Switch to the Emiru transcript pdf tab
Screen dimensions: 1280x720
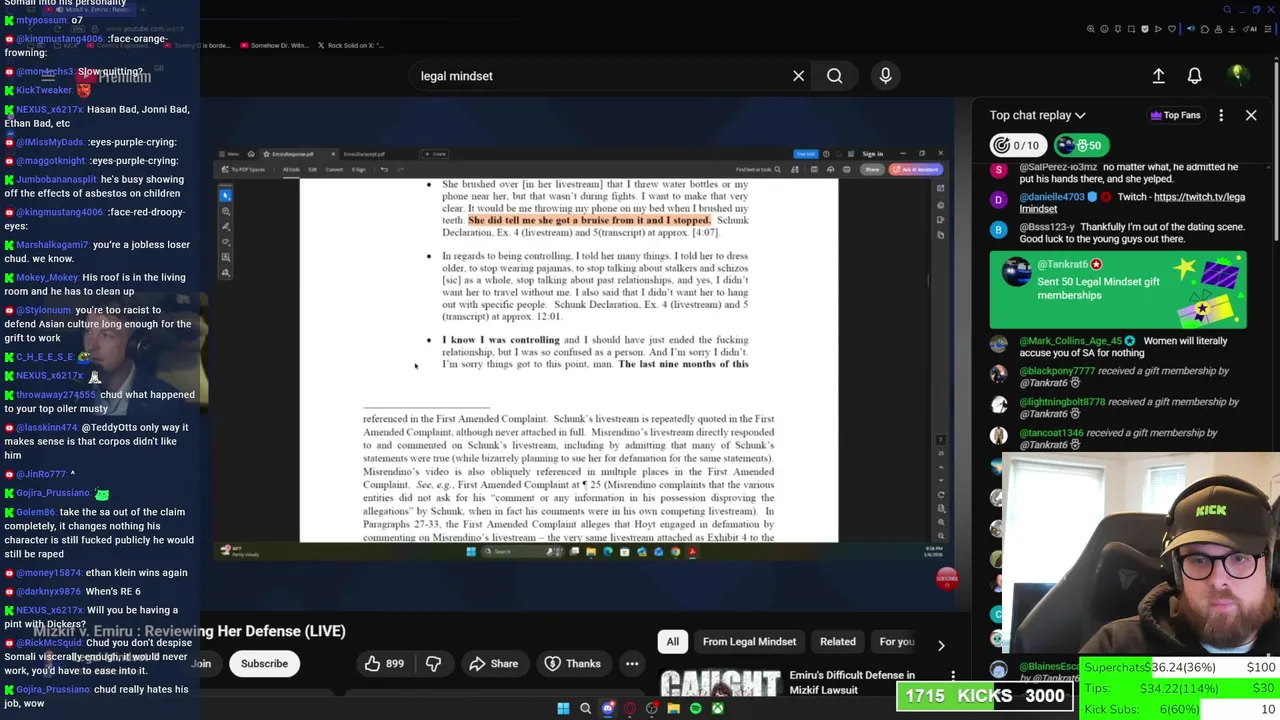364,154
